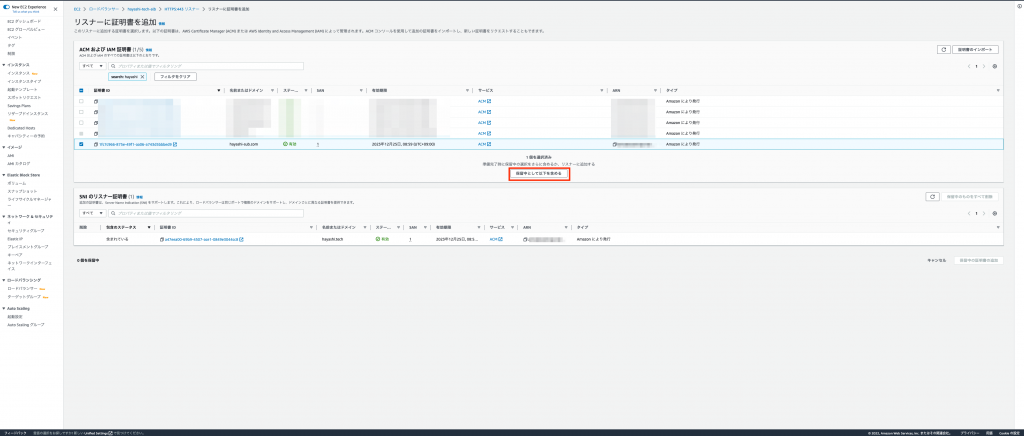1024x436 pixels.
Task: Go to ターゲットグループ in the sidebar
Action: coord(24,297)
